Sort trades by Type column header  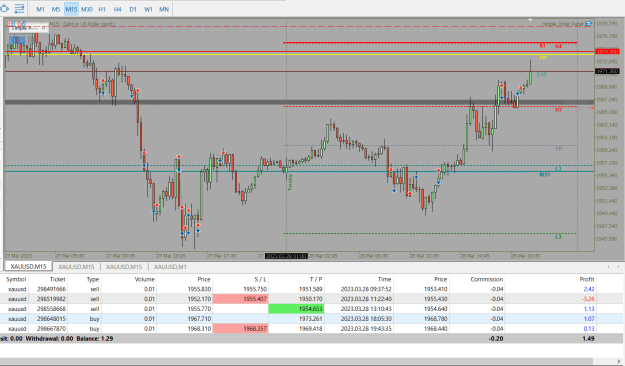point(93,279)
